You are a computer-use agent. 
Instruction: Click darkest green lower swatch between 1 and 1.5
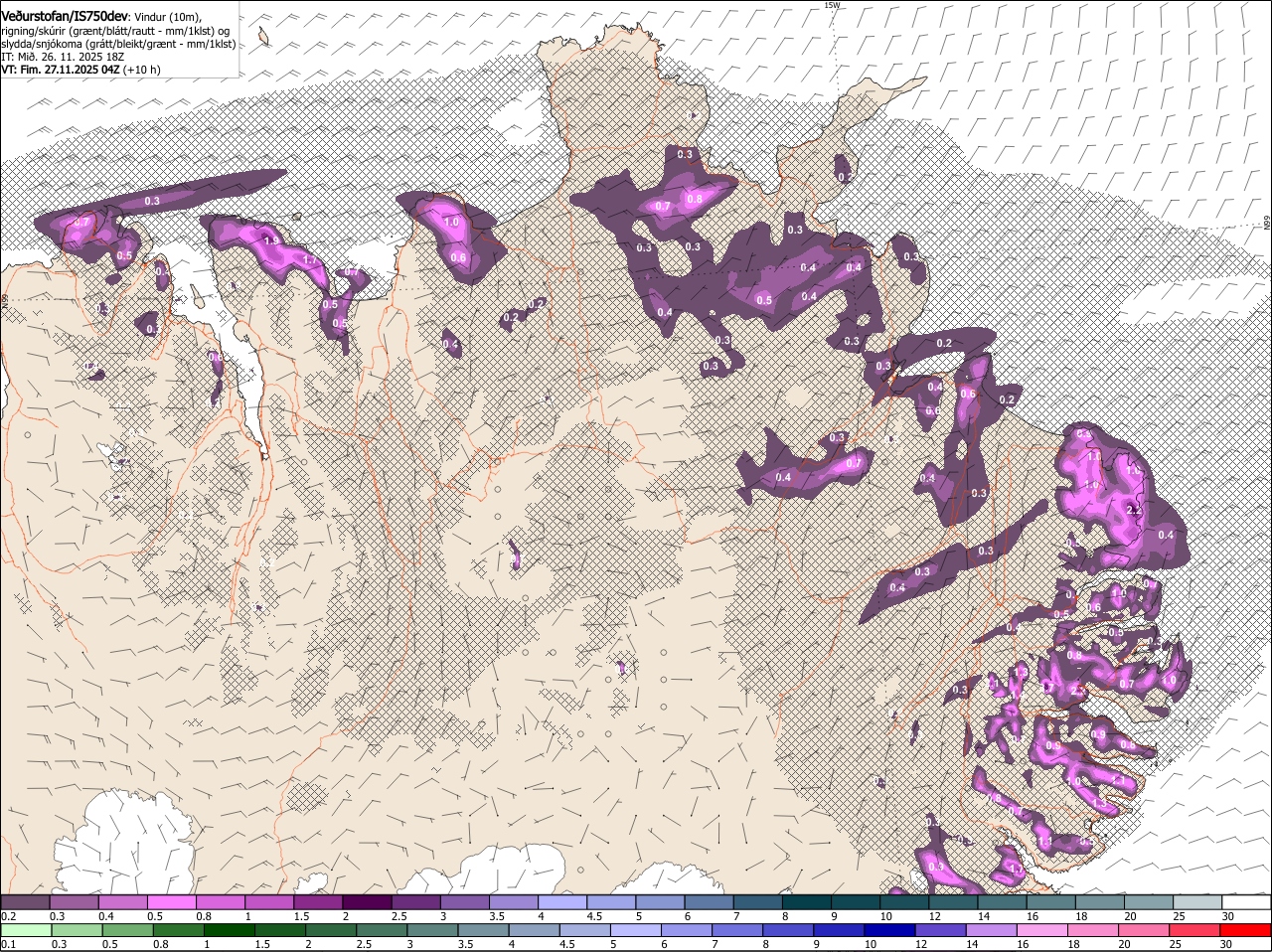point(229,930)
